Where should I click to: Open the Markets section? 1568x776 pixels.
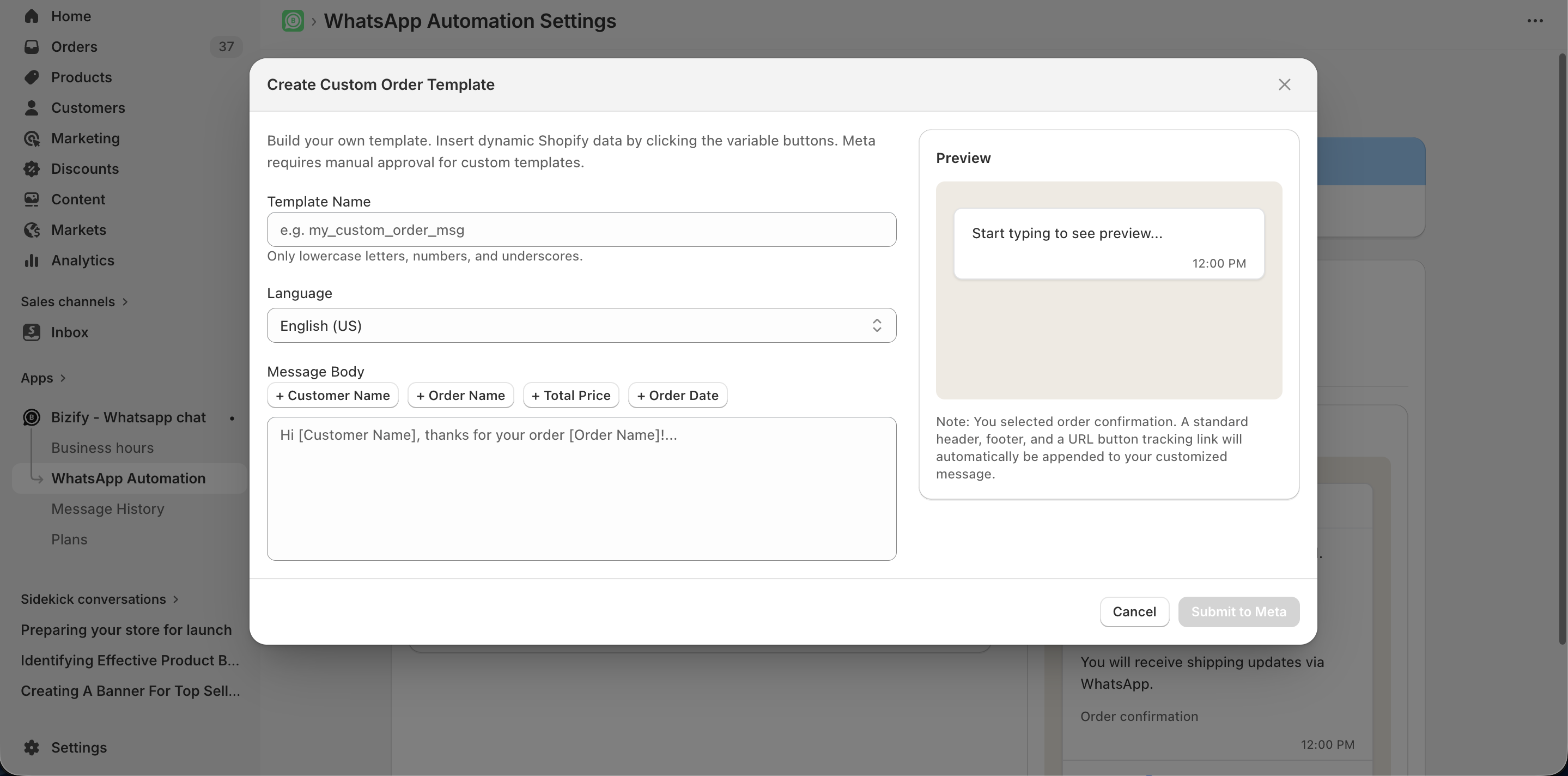[79, 229]
